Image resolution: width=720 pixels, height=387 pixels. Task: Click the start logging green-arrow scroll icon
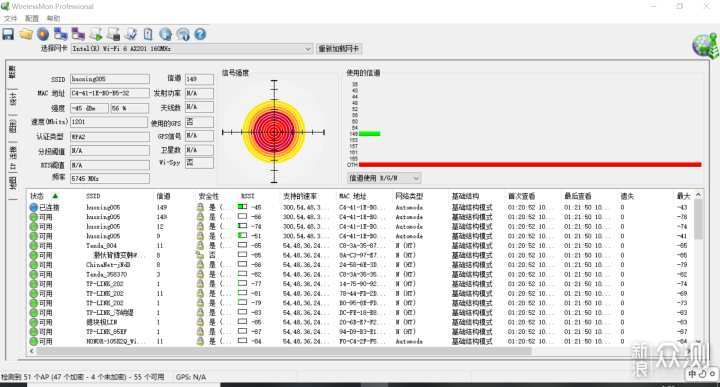(x=96, y=34)
